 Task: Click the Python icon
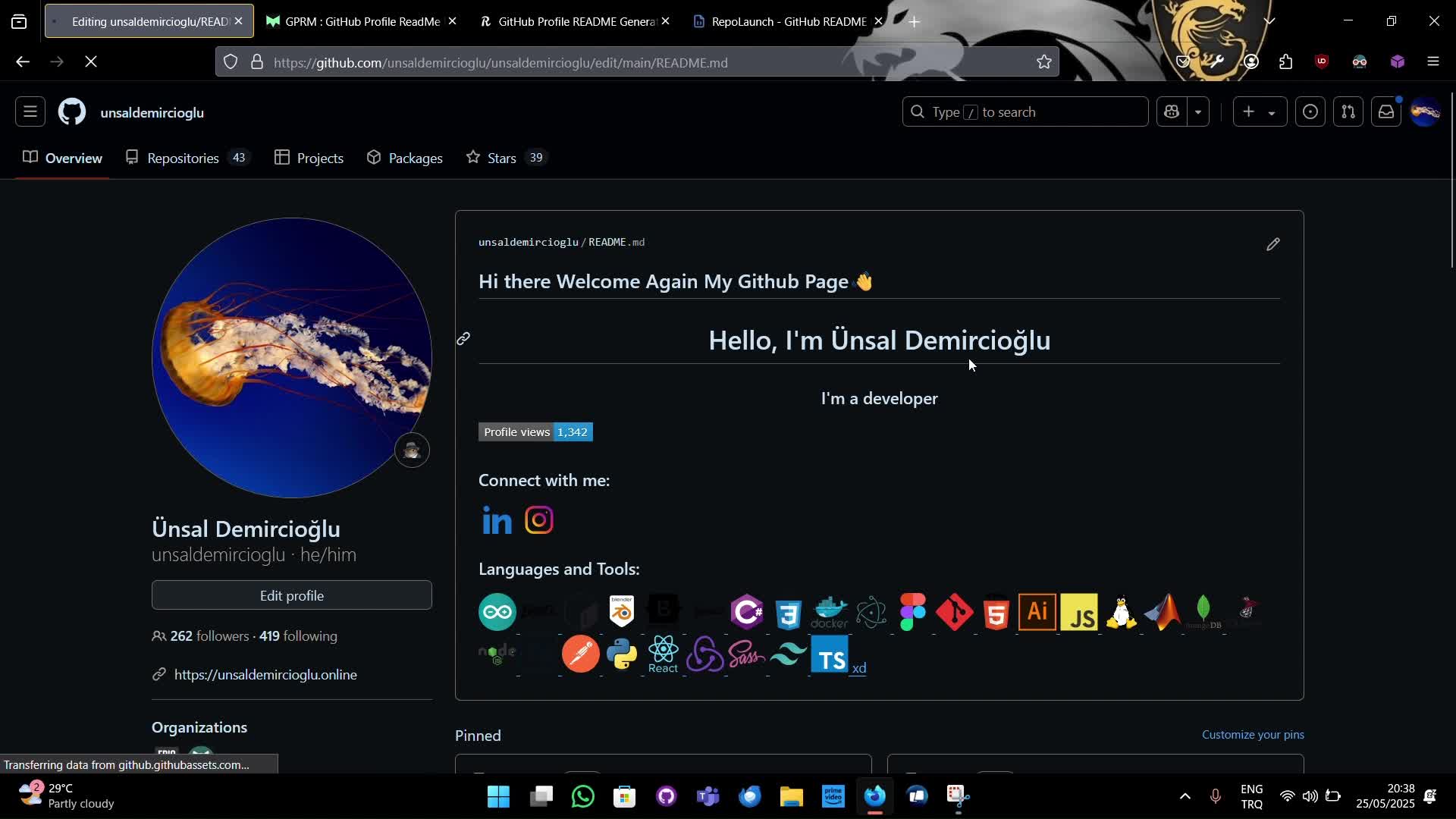tap(622, 654)
